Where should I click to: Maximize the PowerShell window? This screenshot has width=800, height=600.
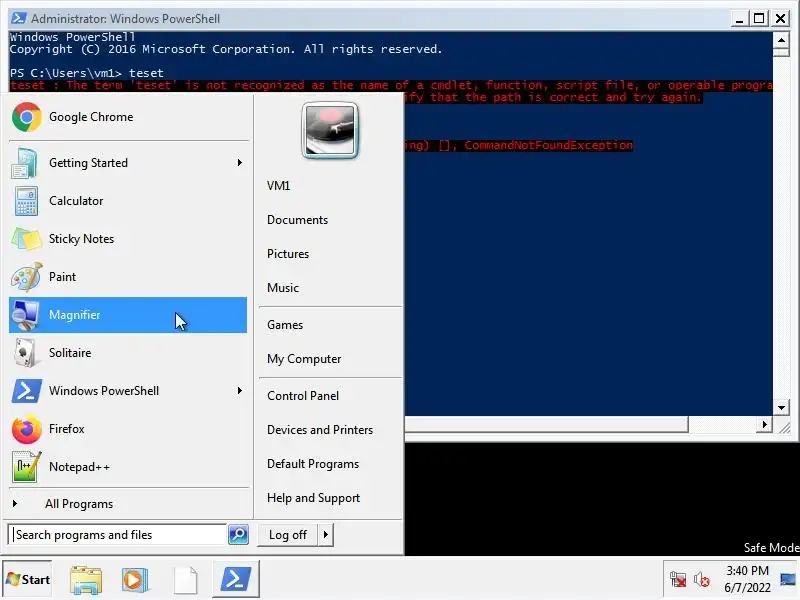coord(759,19)
